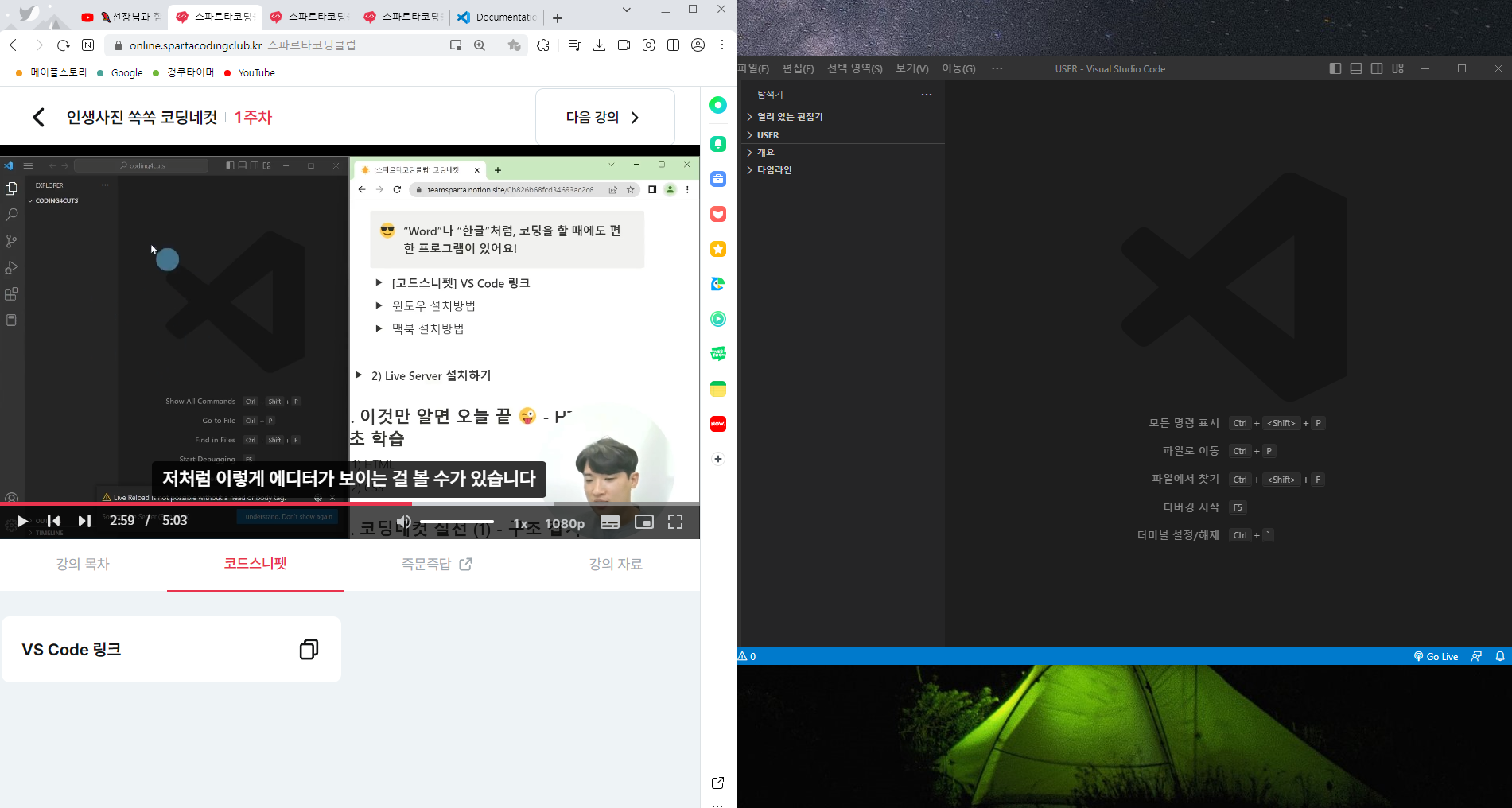Open the 즉문즉답 tab
Viewport: 1512px width, 808px height.
[437, 564]
